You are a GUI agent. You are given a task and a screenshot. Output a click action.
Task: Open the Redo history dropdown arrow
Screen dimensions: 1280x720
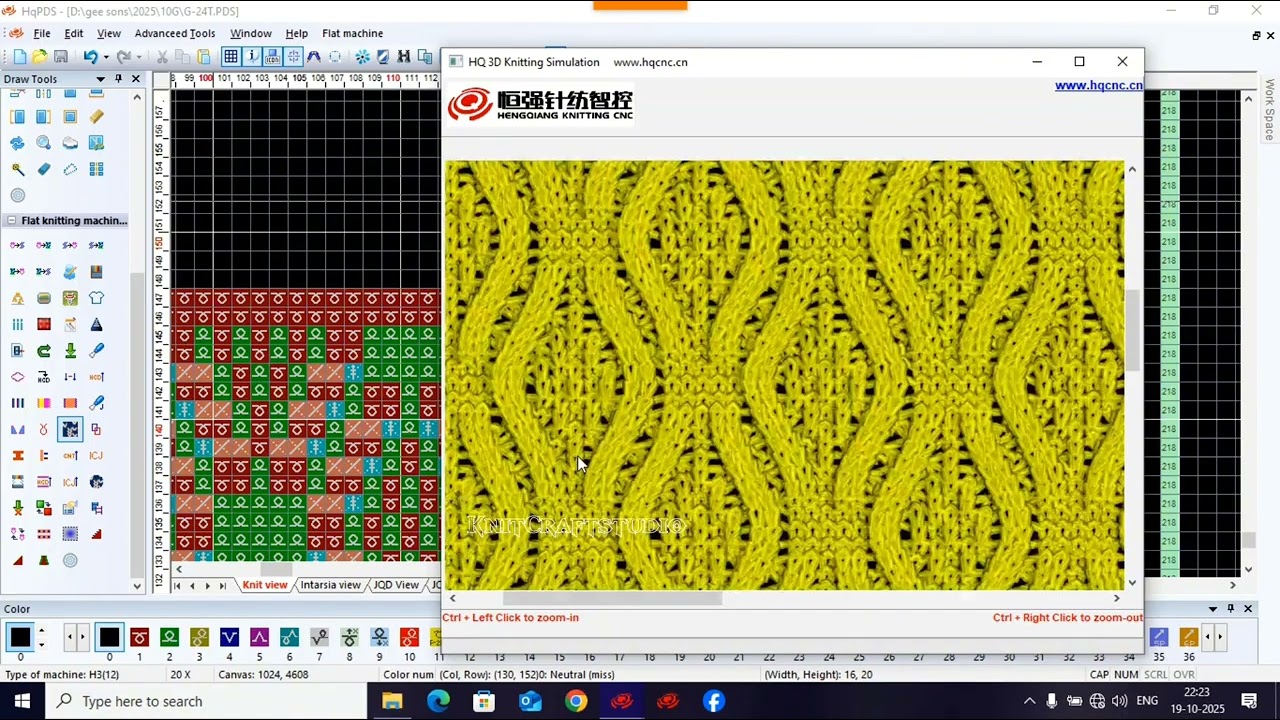click(x=138, y=57)
